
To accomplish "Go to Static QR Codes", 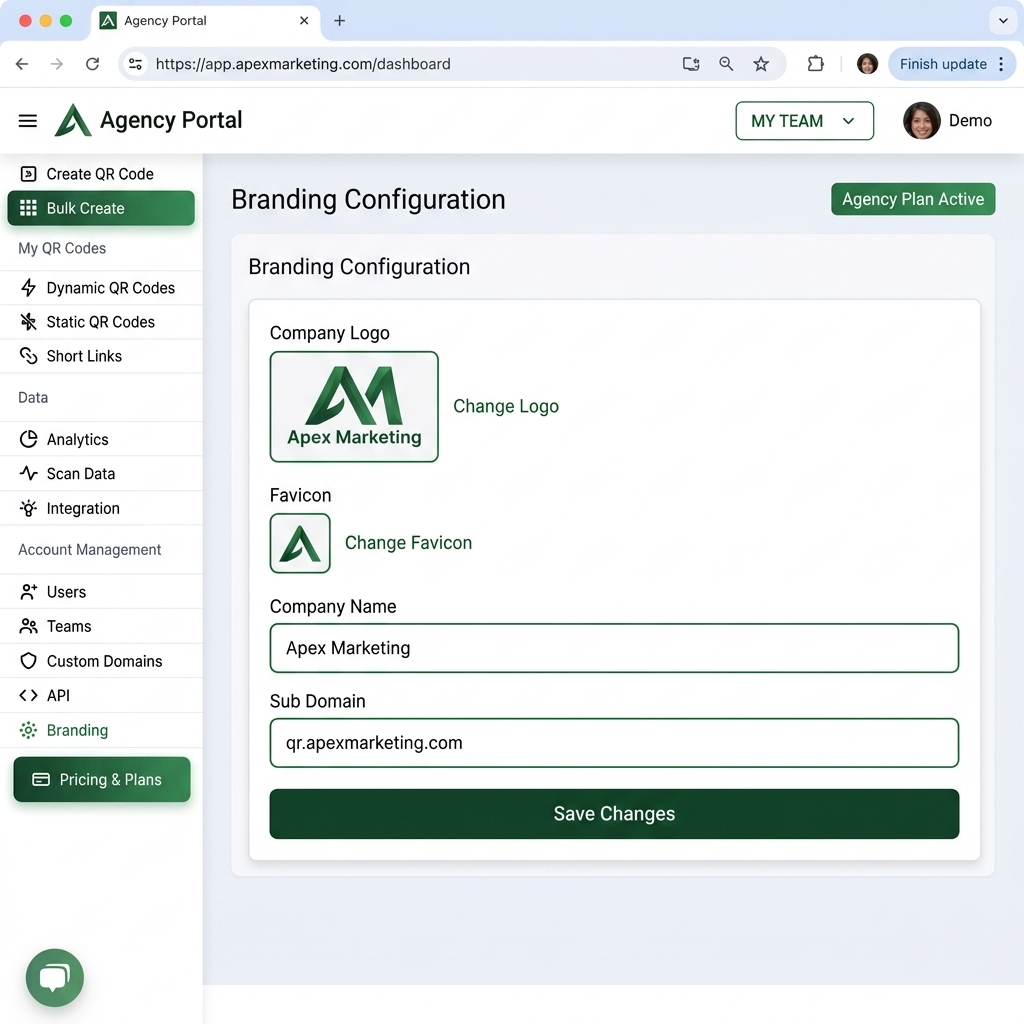I will tap(101, 322).
